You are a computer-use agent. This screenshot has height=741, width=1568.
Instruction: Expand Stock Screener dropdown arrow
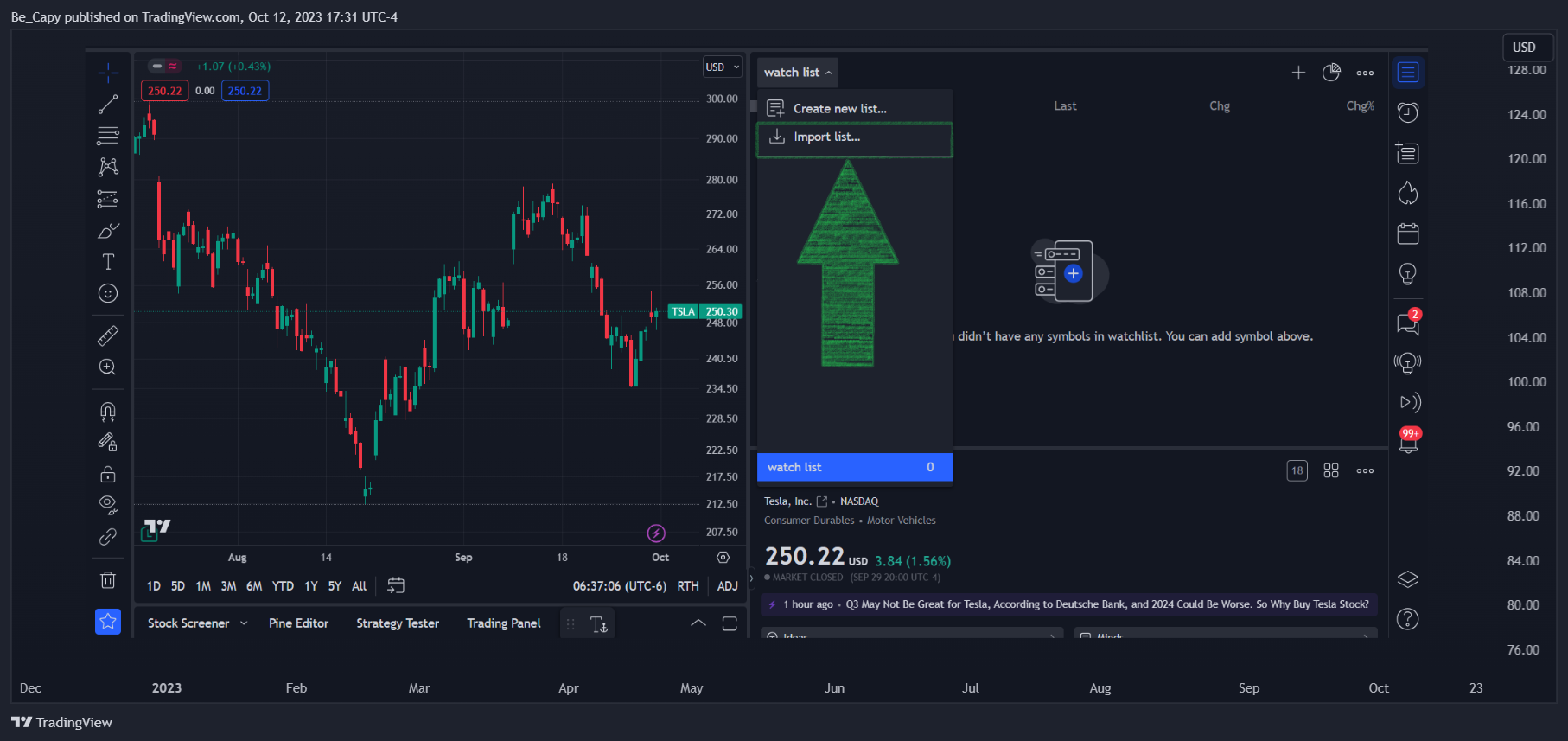click(244, 623)
